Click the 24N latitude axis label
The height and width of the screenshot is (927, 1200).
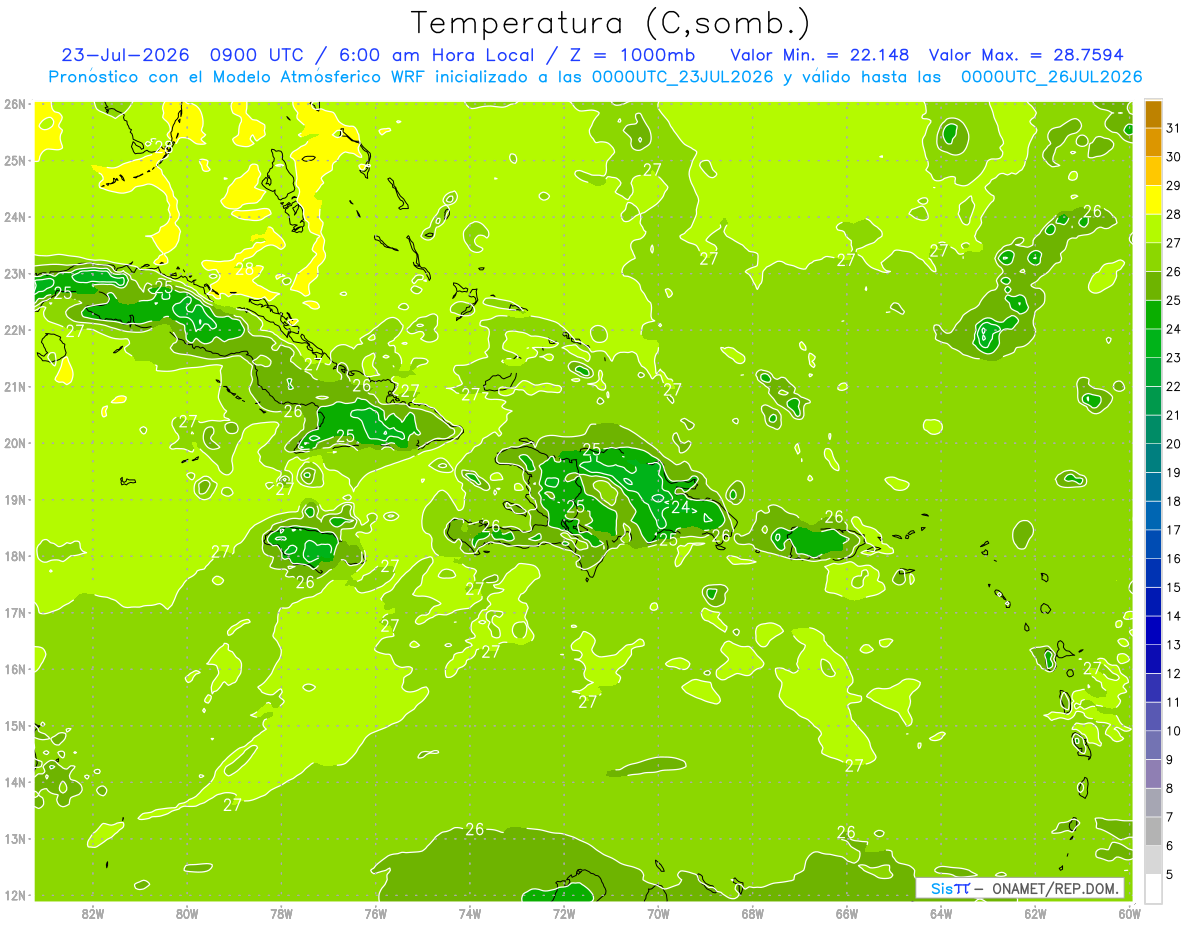[x=14, y=217]
